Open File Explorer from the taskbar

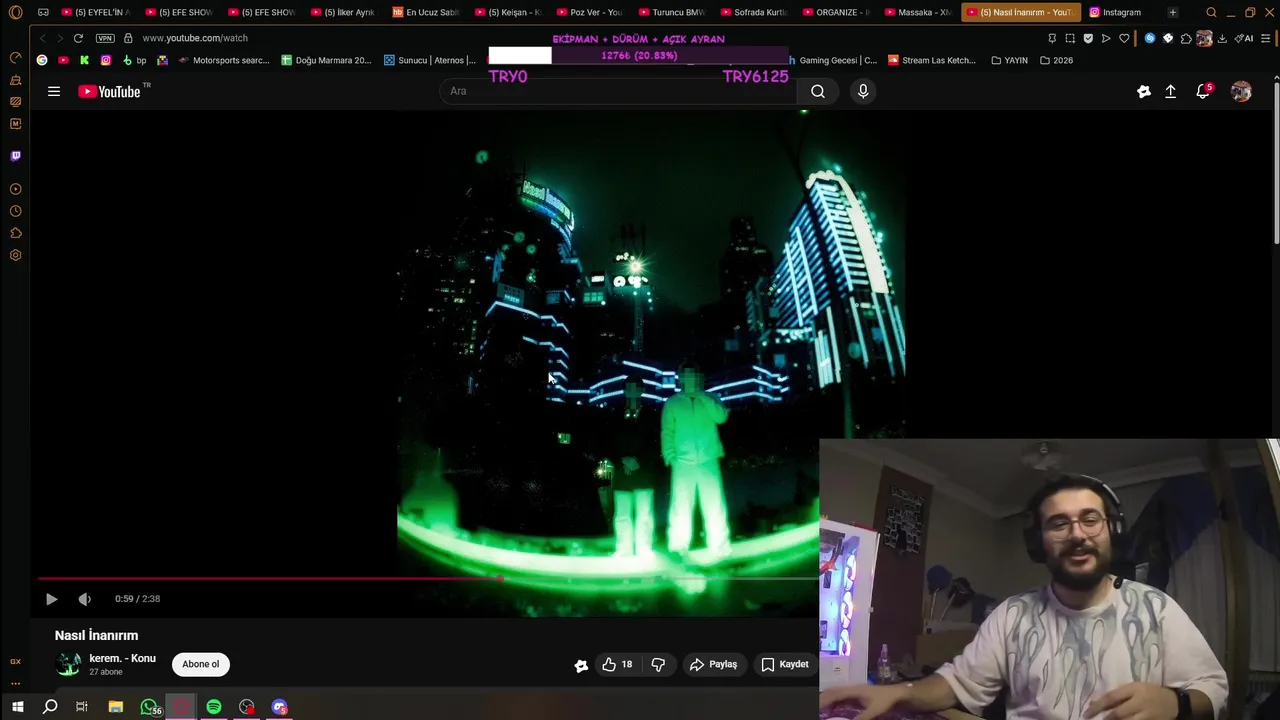pos(116,707)
